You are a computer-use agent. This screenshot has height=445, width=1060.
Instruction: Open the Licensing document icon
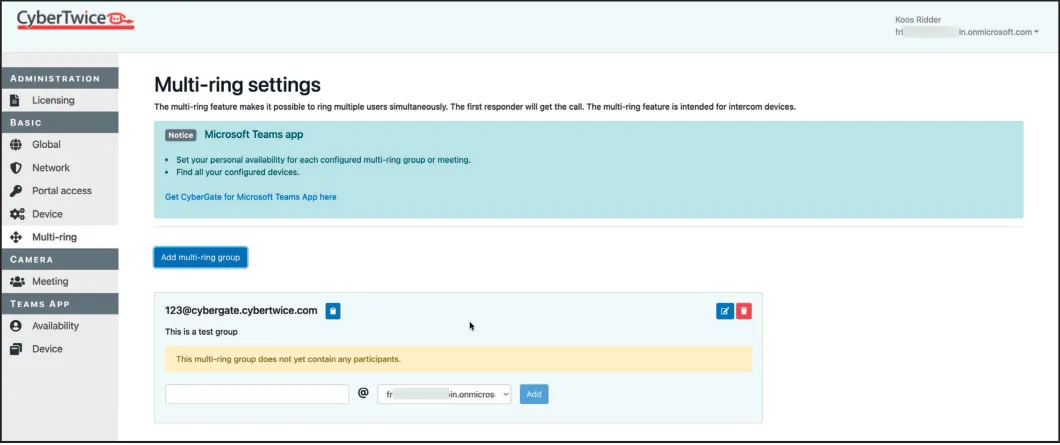[x=16, y=100]
